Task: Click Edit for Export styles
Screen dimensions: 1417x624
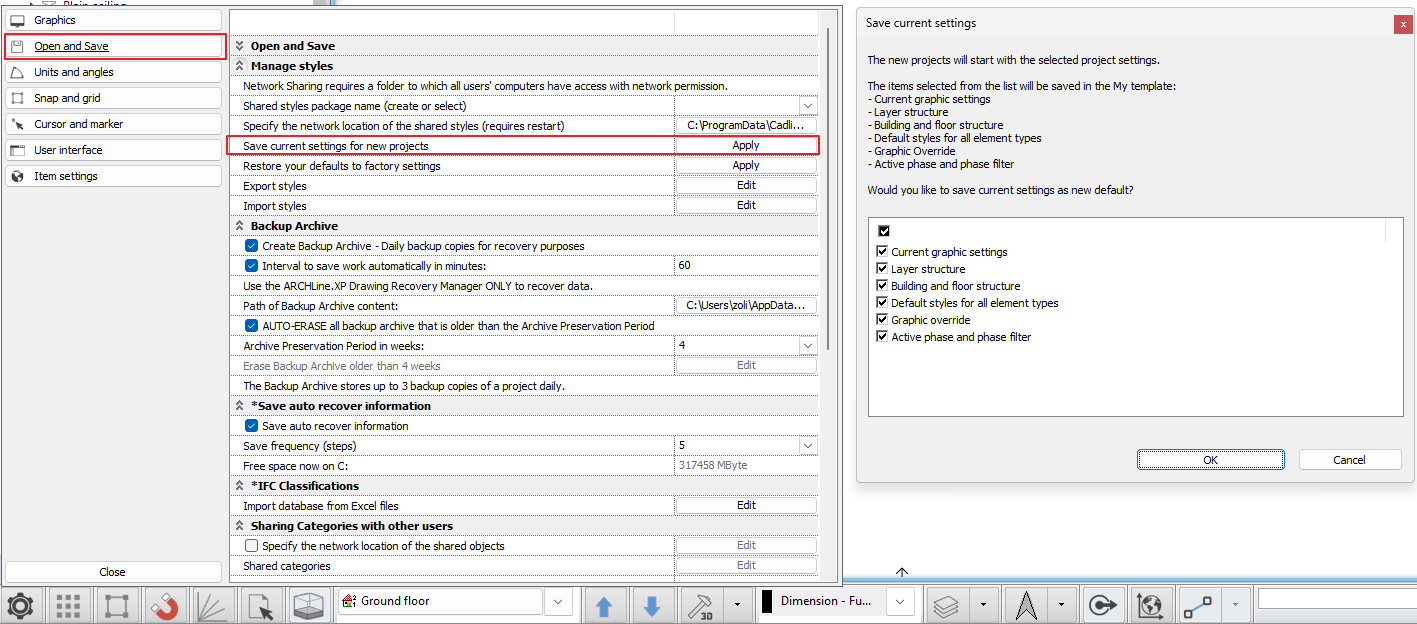Action: [746, 186]
